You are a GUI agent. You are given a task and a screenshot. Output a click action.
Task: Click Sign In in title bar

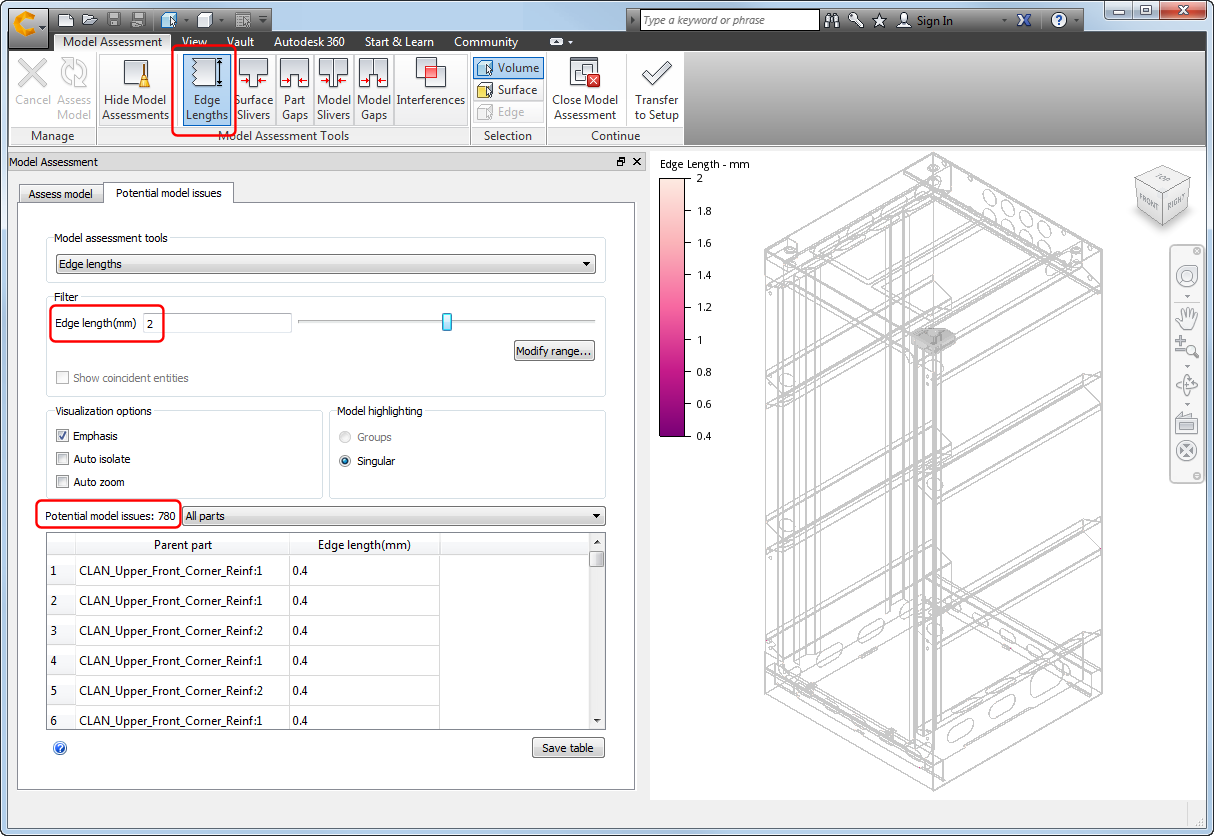click(935, 21)
